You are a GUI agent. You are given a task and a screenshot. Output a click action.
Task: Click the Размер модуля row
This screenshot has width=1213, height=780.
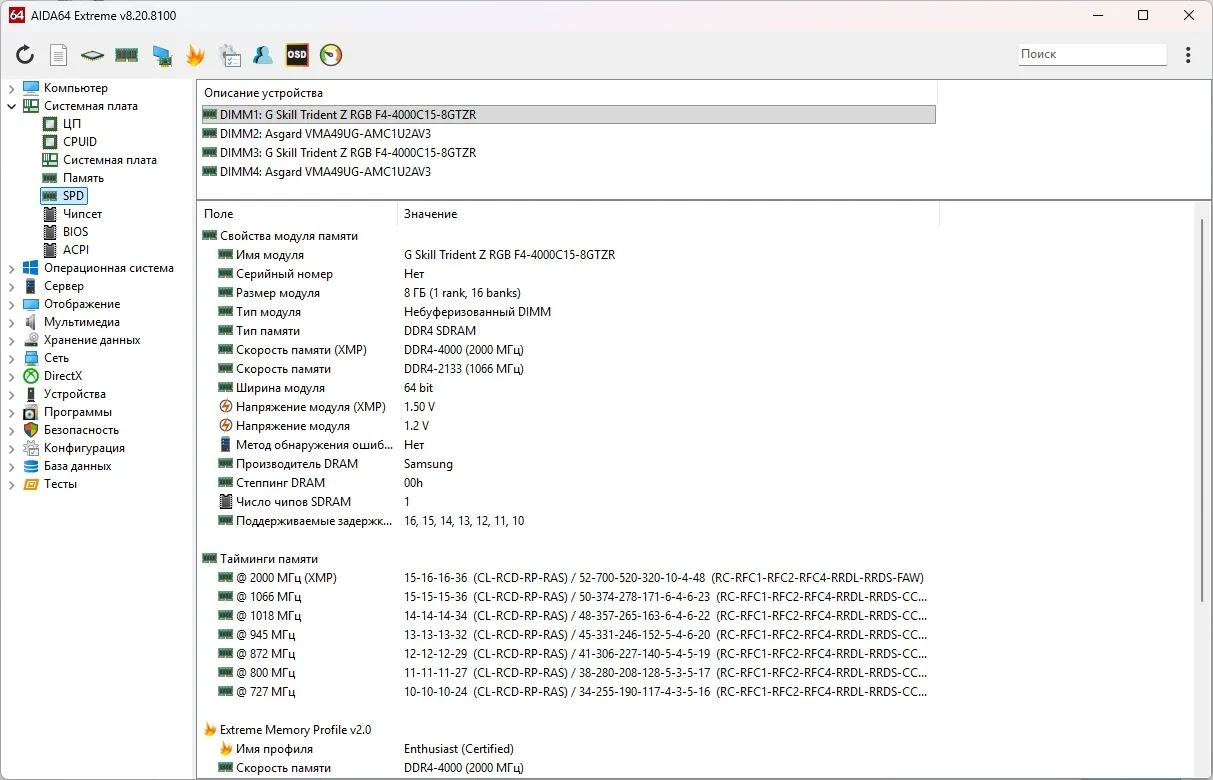568,293
